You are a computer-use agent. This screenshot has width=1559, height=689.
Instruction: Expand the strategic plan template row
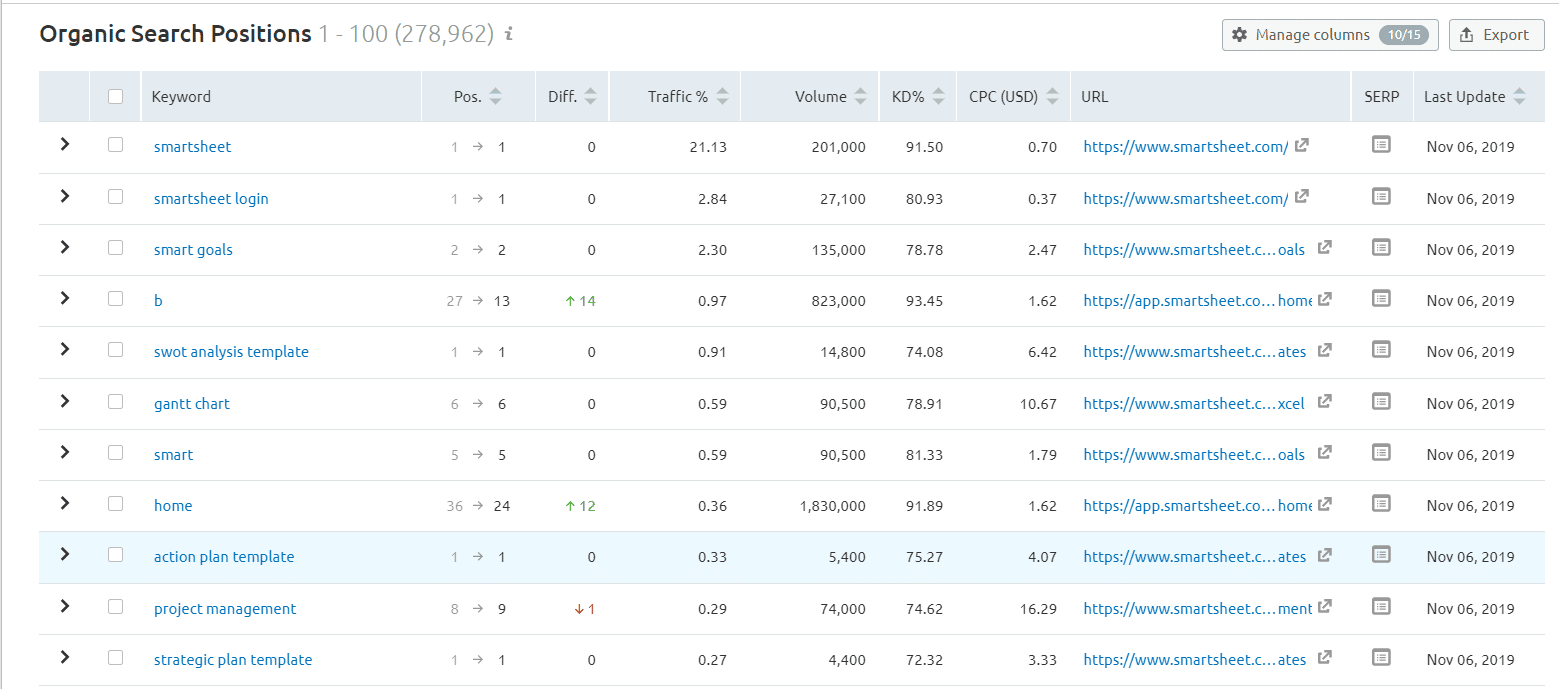(65, 657)
